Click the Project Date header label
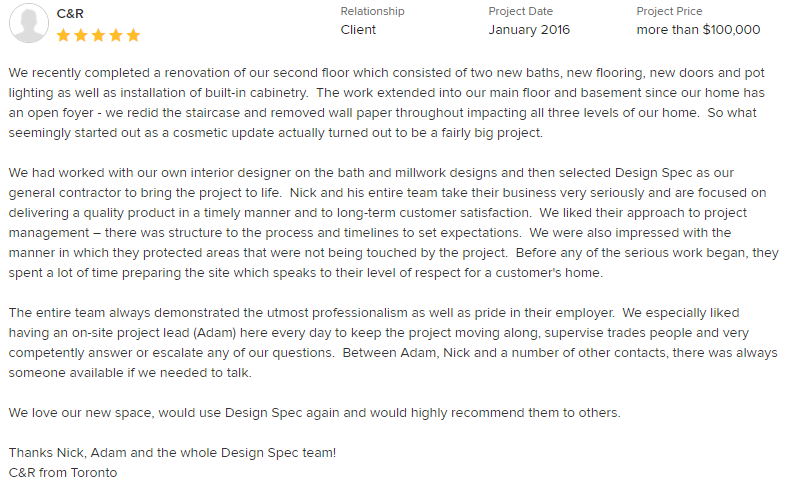The image size is (802, 482). pyautogui.click(x=520, y=11)
